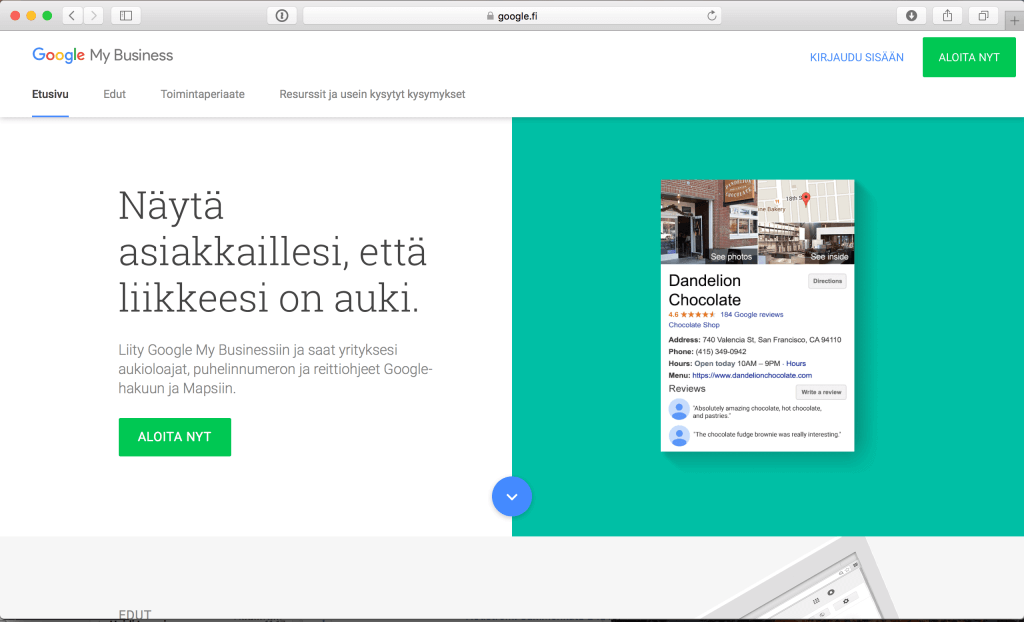The height and width of the screenshot is (622, 1024).
Task: Open a new tab with plus button
Action: (1014, 19)
